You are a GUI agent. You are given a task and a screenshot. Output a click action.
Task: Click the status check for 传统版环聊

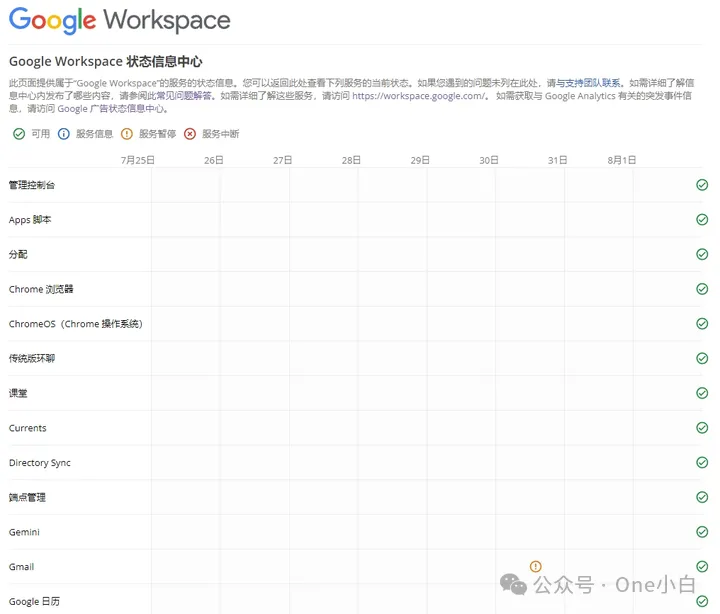(x=702, y=358)
